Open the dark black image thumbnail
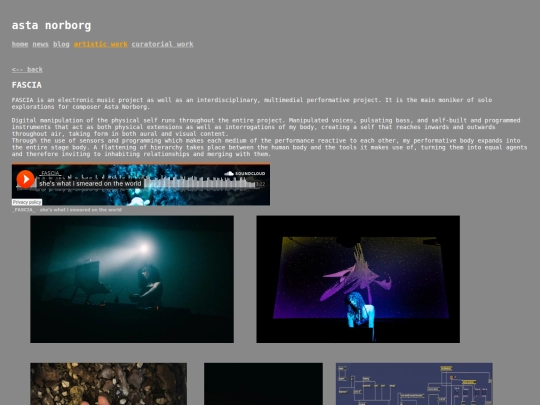Viewport: 540px width, 405px height. pos(263,384)
